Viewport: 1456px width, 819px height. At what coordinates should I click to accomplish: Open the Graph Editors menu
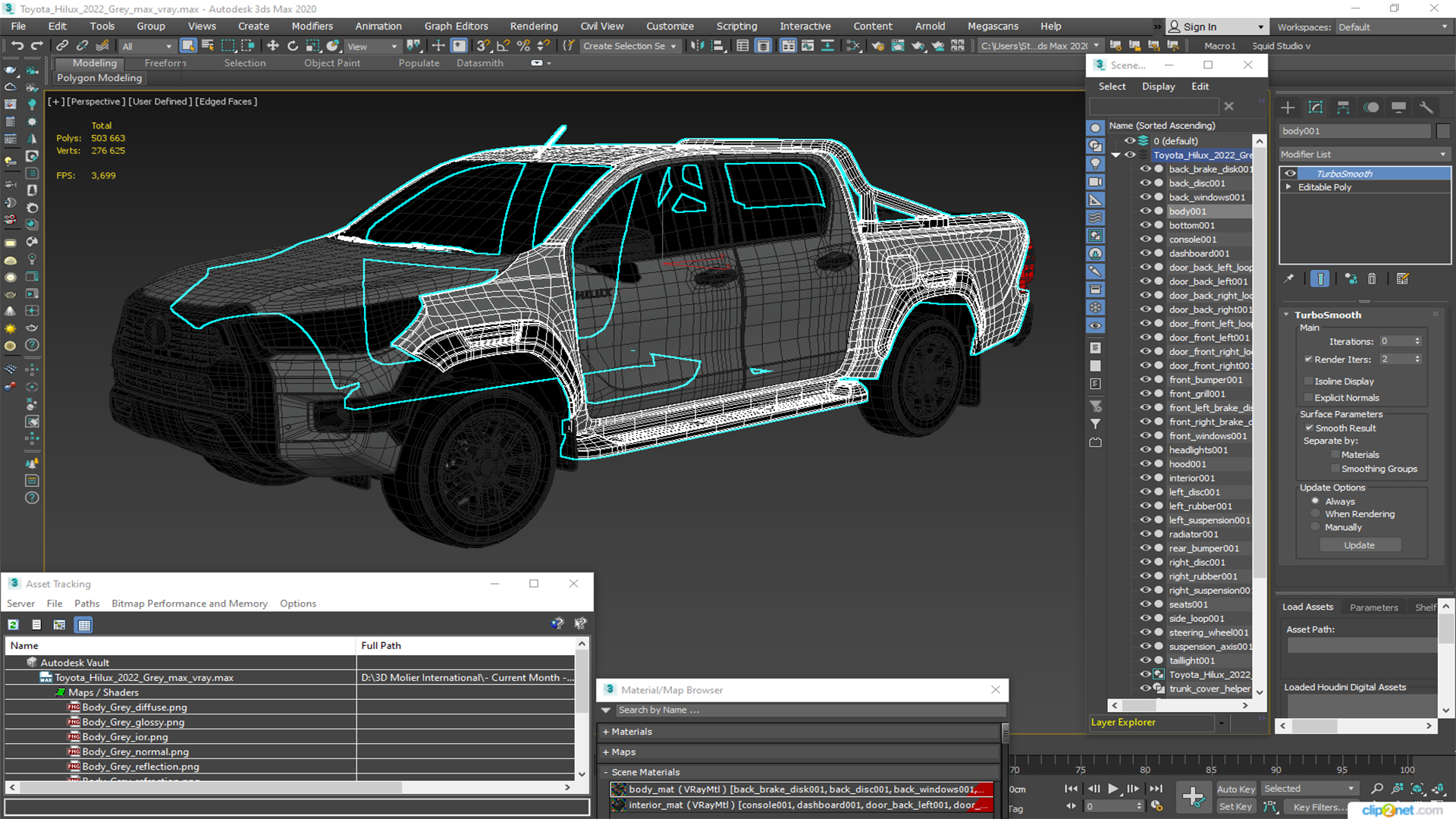click(455, 26)
